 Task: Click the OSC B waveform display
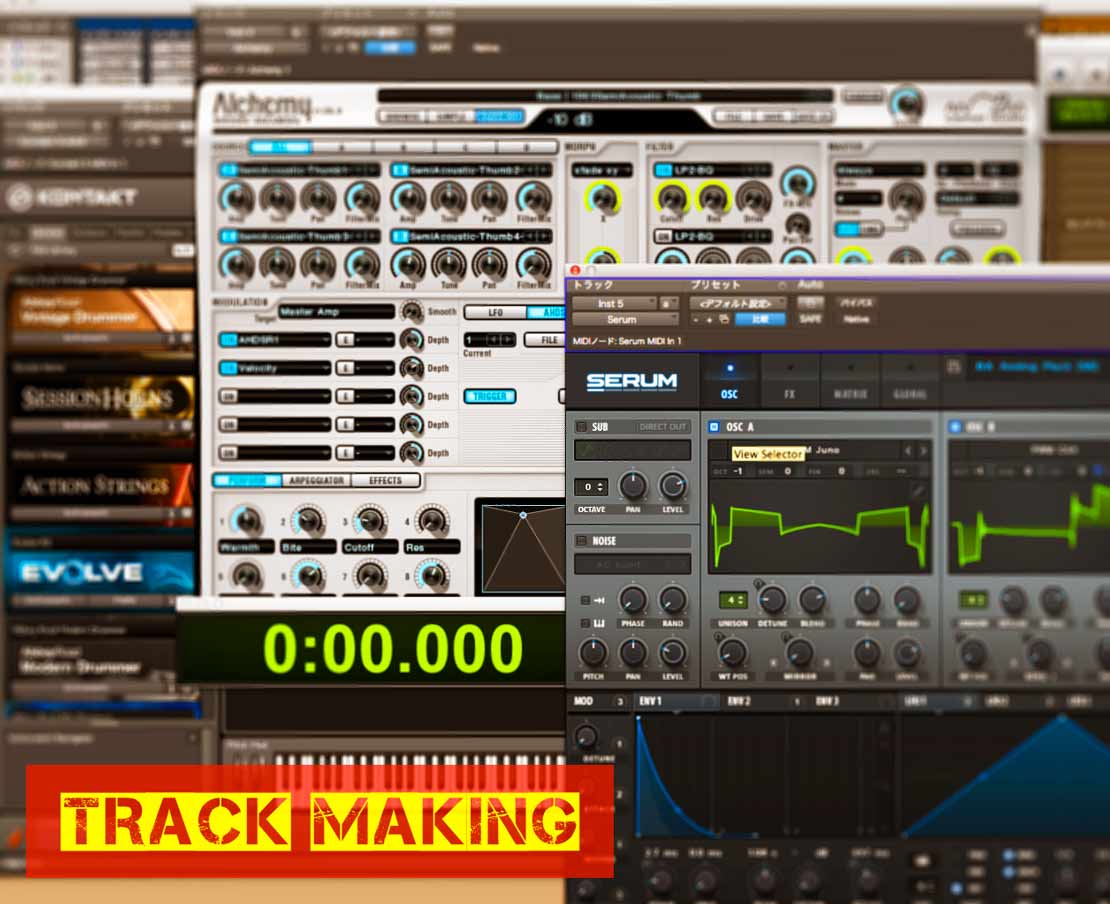click(x=1030, y=525)
